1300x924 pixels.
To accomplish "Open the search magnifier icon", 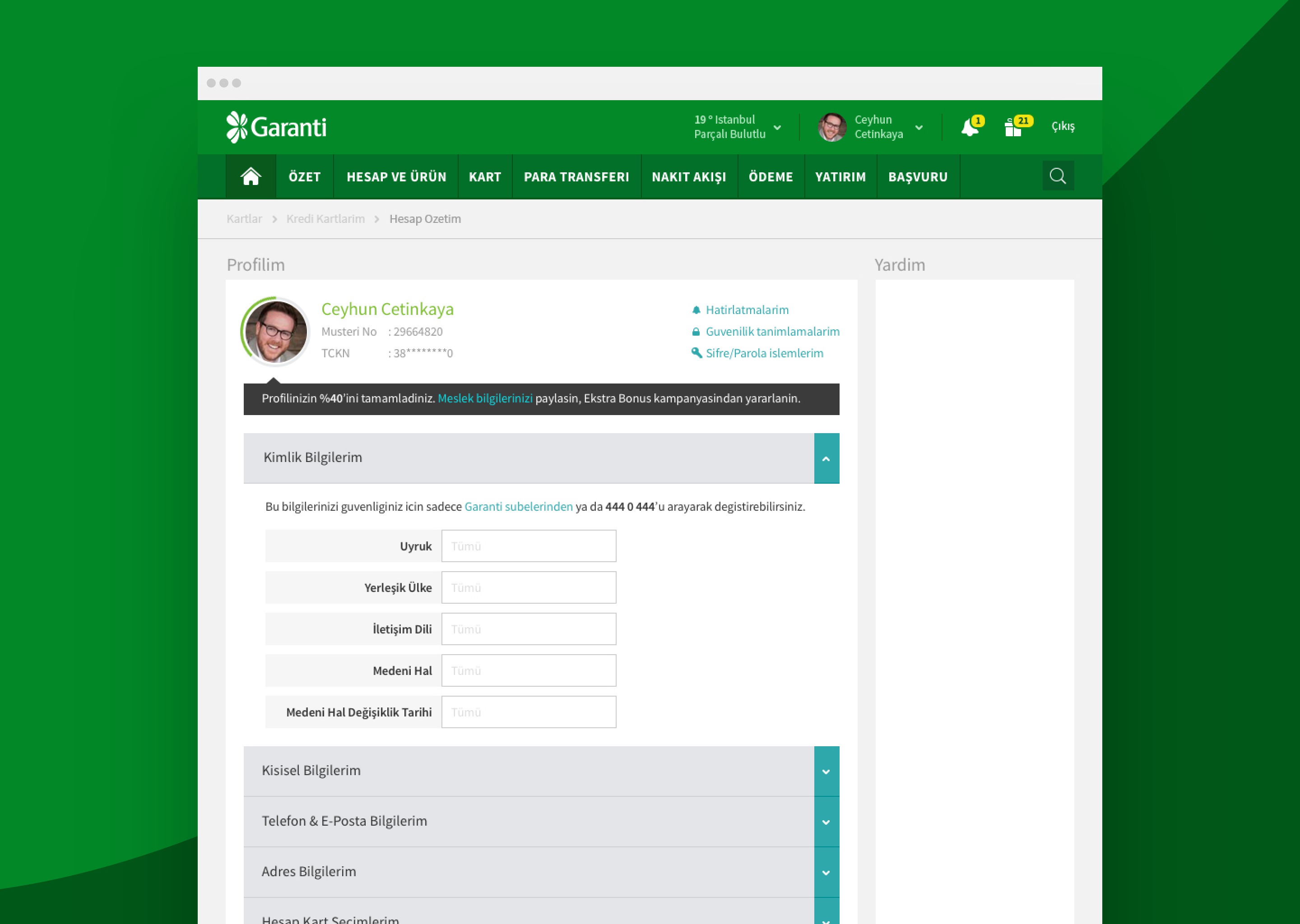I will (x=1058, y=176).
